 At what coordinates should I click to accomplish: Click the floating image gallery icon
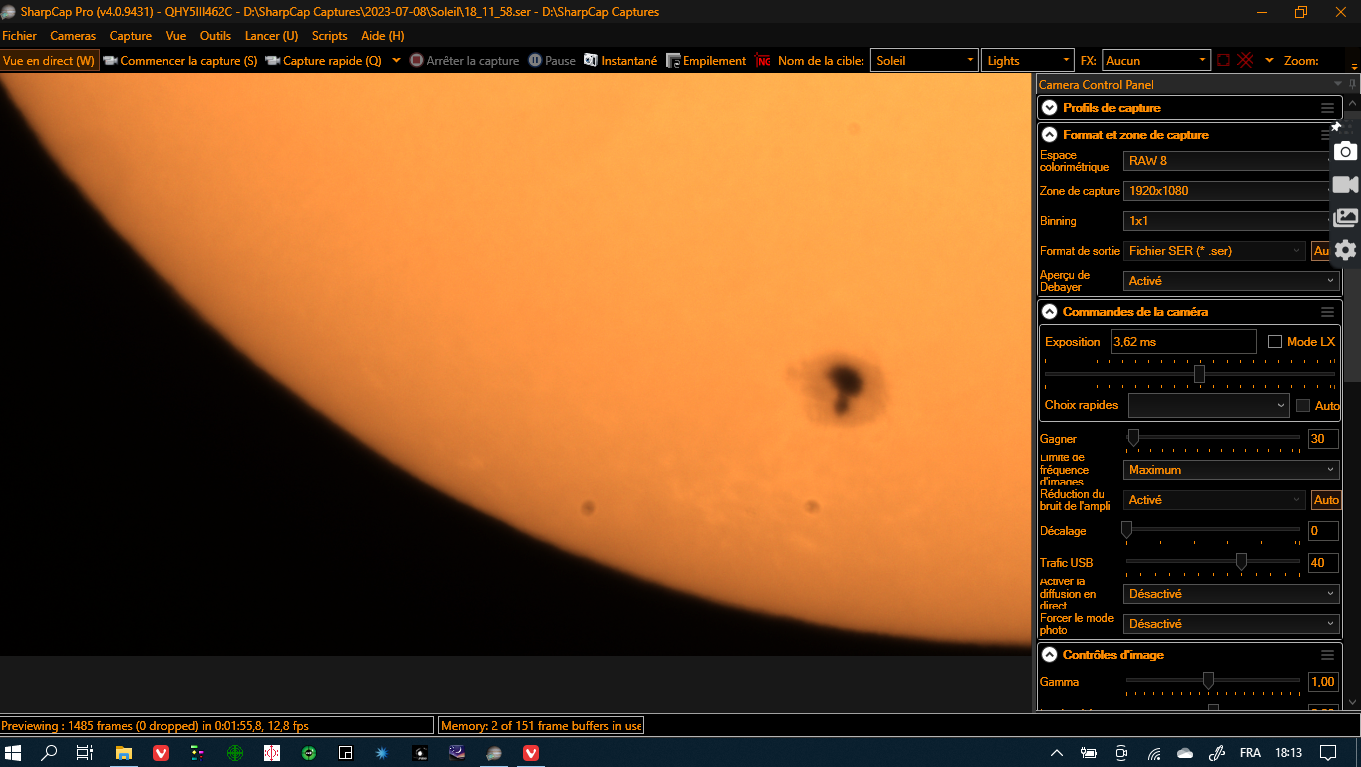(x=1346, y=218)
